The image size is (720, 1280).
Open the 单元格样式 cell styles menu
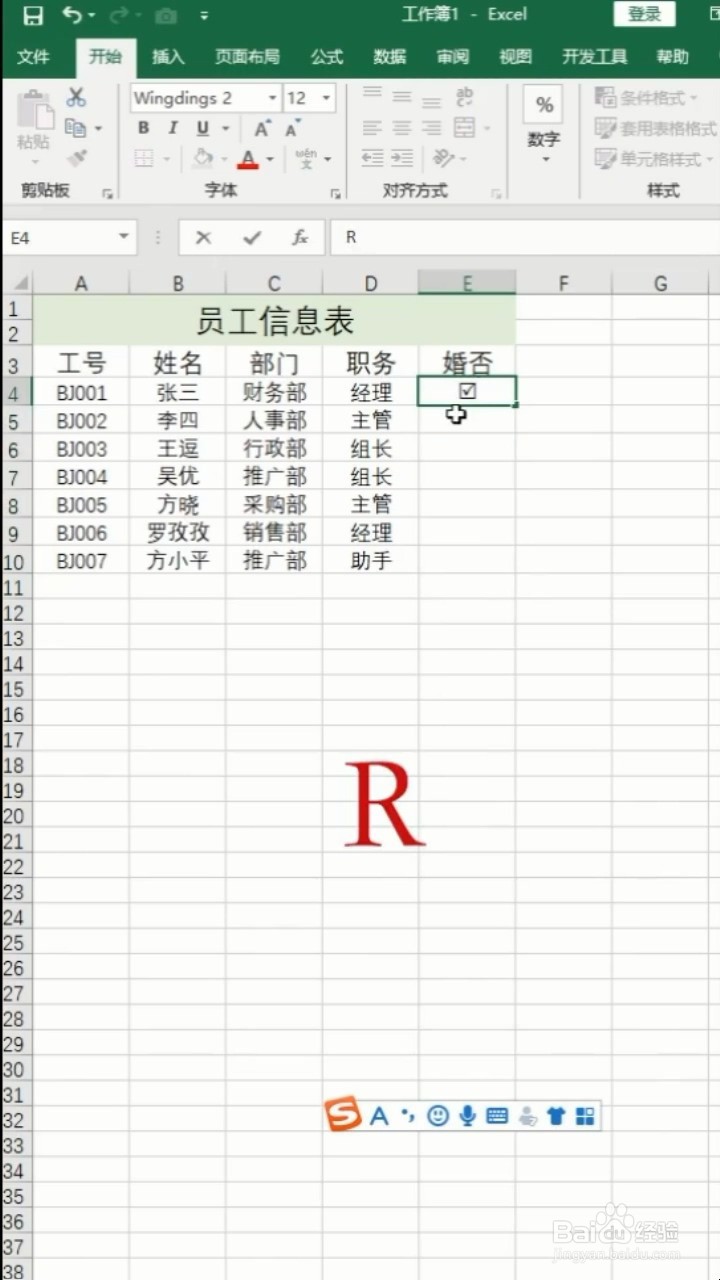click(654, 158)
